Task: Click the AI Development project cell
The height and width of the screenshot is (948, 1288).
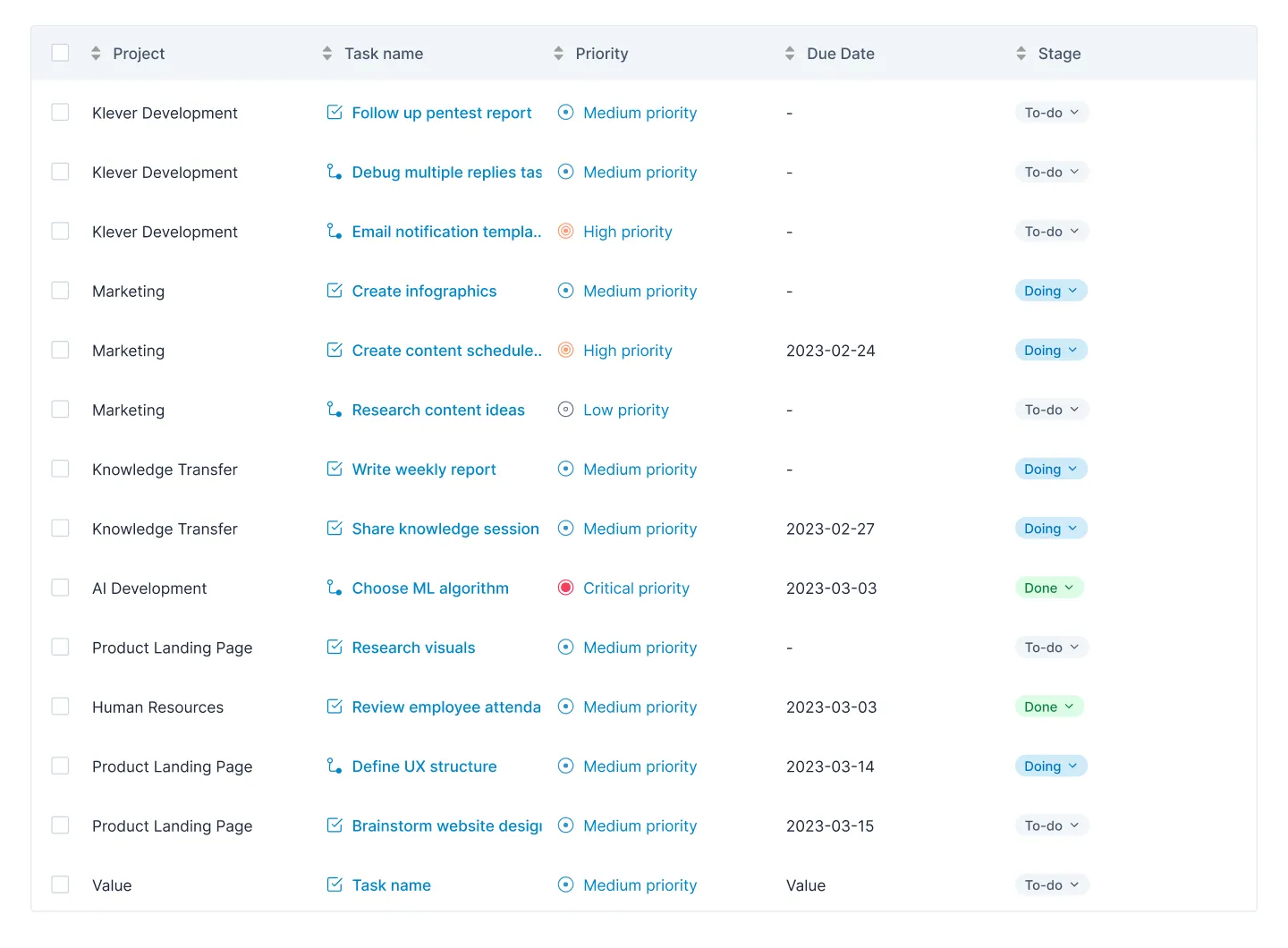Action: pyautogui.click(x=149, y=588)
